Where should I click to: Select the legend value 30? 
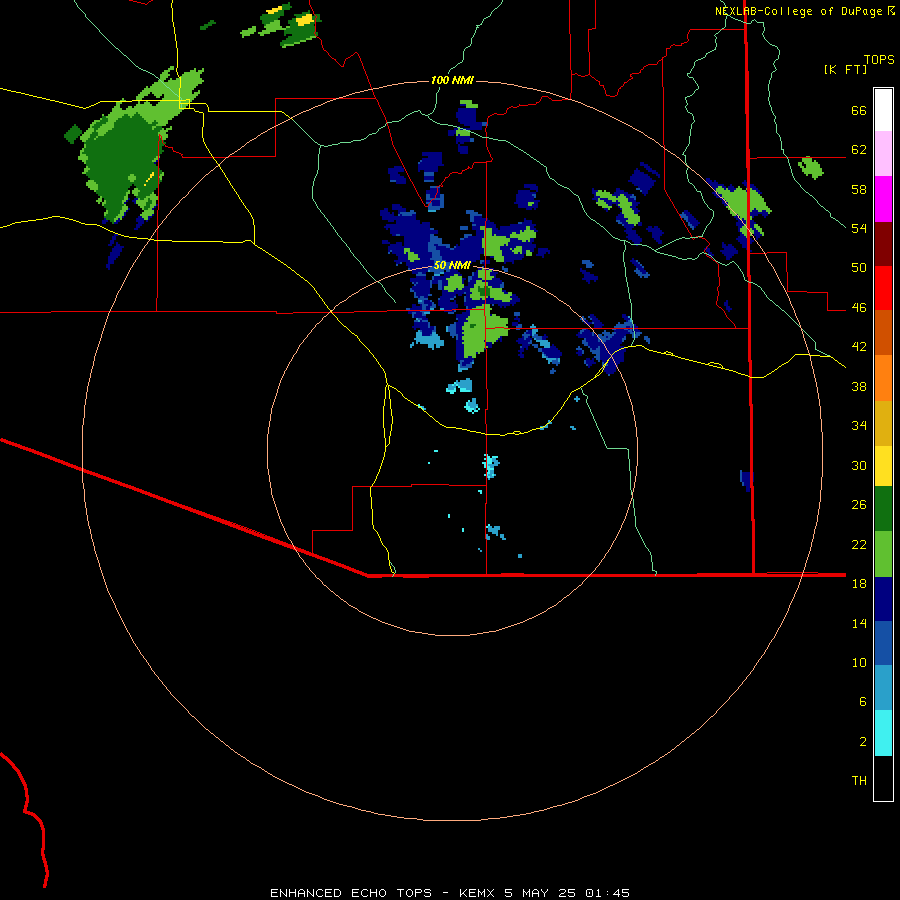click(859, 465)
